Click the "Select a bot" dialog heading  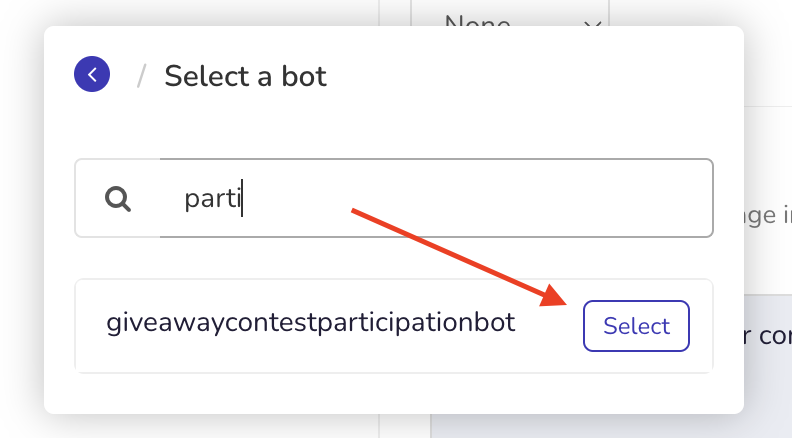(245, 76)
